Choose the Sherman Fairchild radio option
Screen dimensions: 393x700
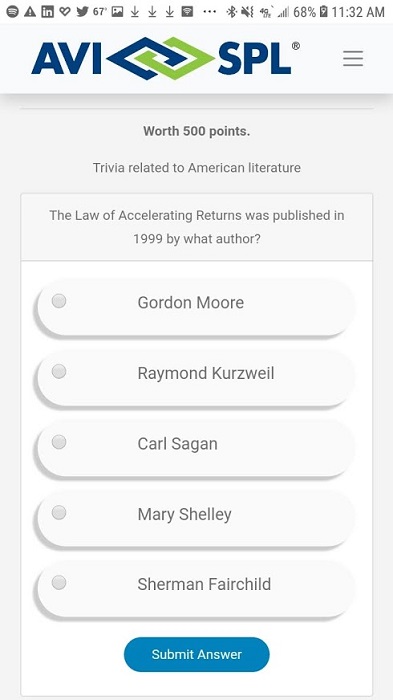pos(59,583)
